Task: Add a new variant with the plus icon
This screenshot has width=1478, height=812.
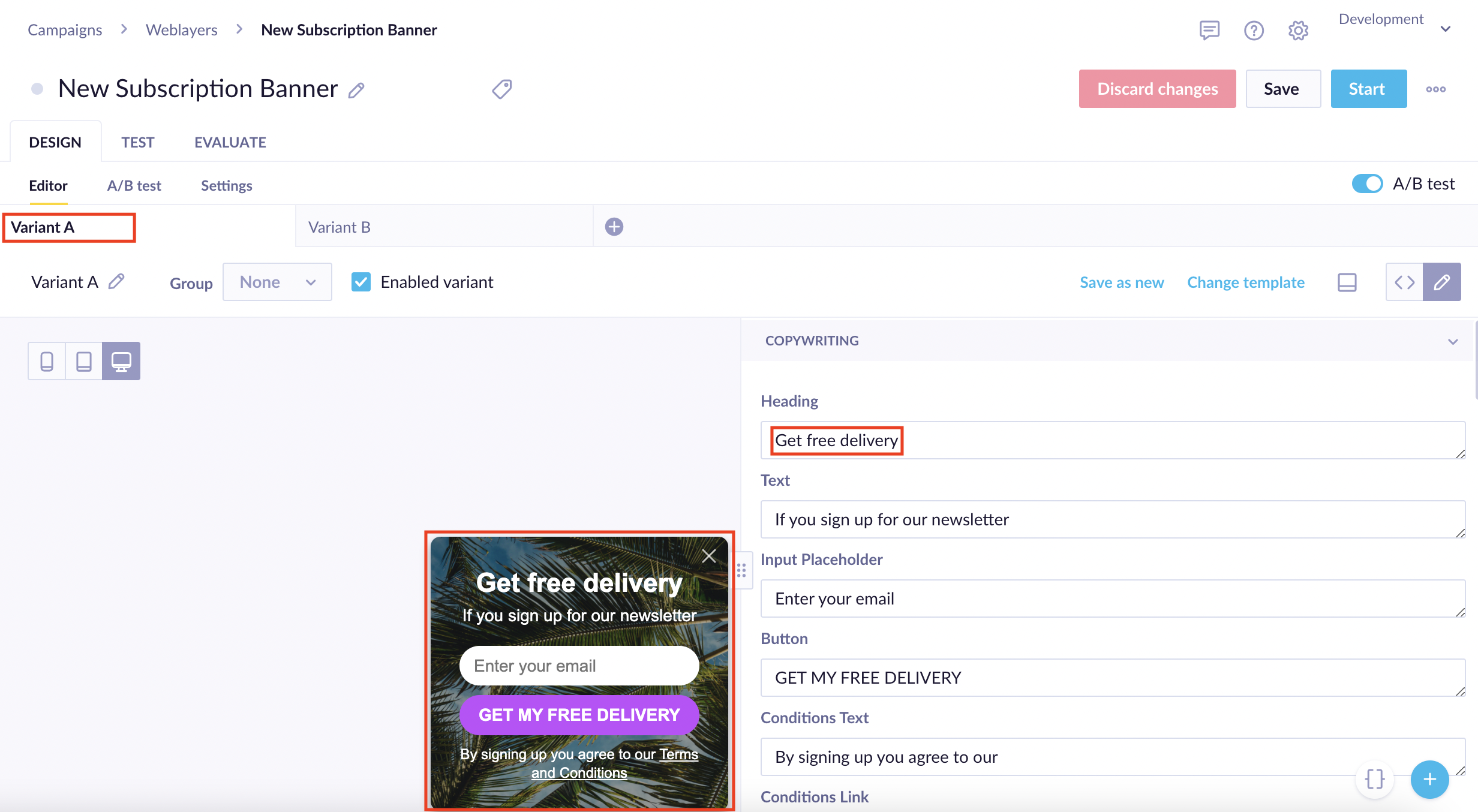Action: (614, 226)
